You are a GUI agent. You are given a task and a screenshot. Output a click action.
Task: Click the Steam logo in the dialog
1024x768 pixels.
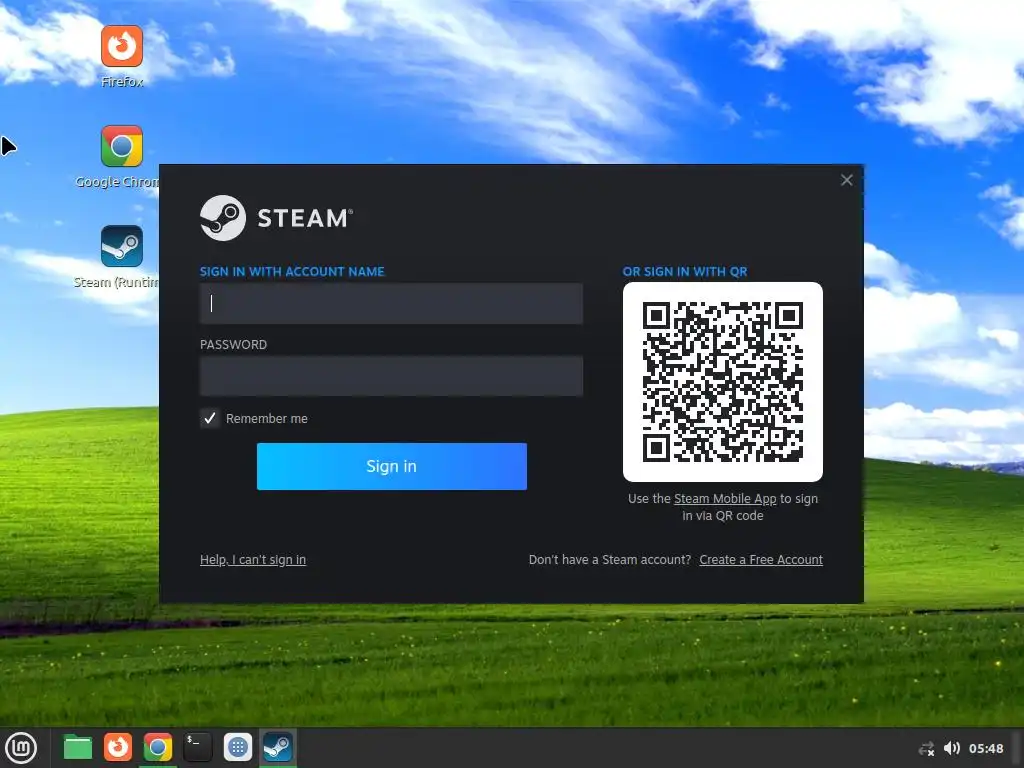pos(276,218)
